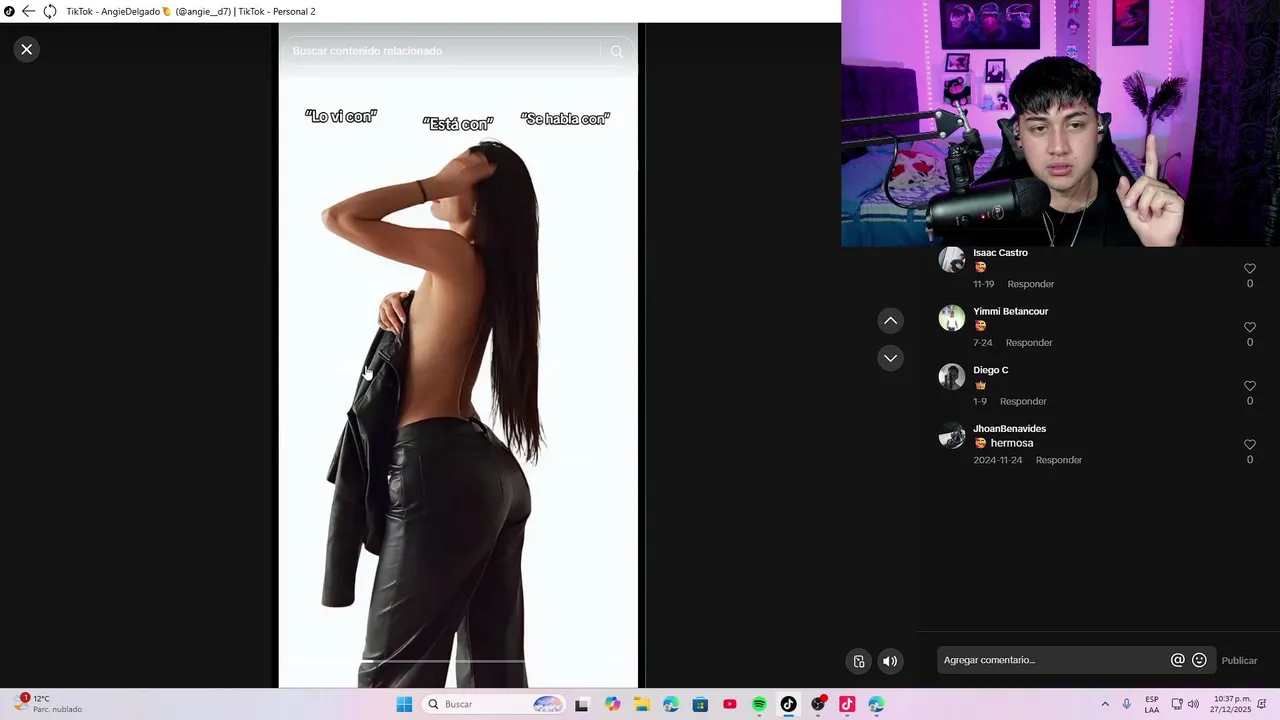Click the Publicar button
Viewport: 1280px width, 720px height.
(x=1239, y=660)
